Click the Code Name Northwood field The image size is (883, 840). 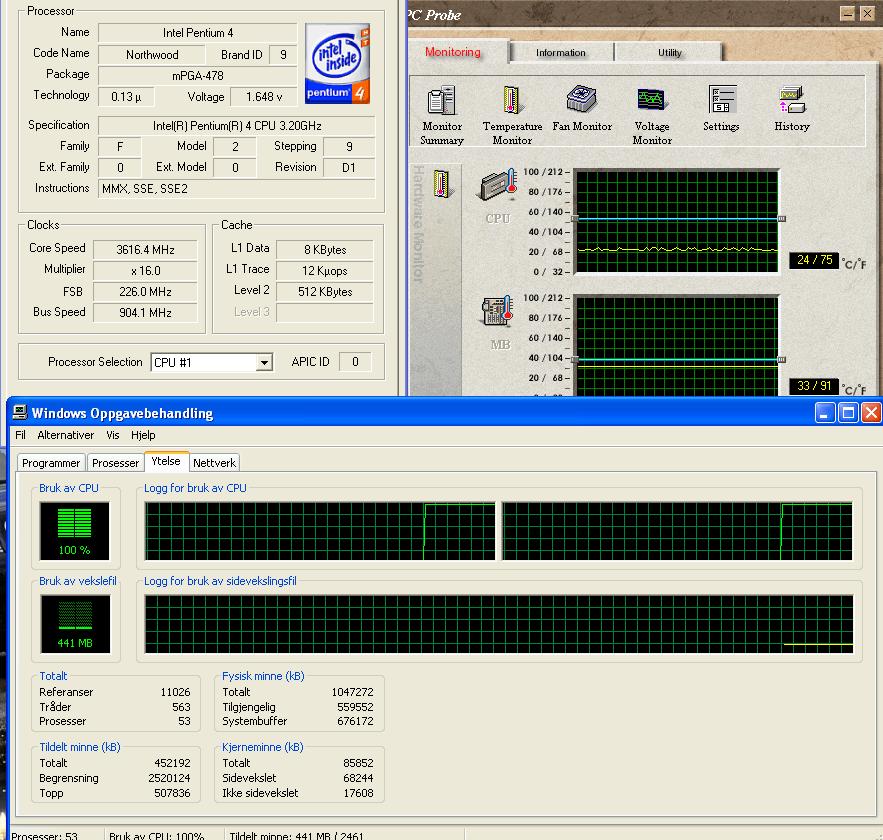[152, 55]
